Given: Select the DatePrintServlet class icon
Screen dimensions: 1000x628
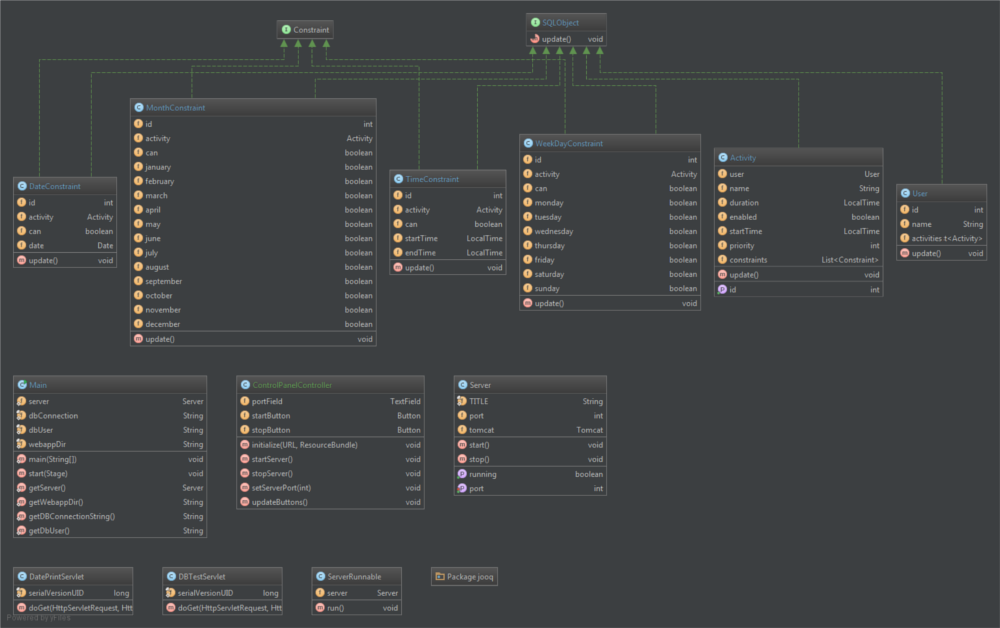Looking at the screenshot, I should point(22,576).
